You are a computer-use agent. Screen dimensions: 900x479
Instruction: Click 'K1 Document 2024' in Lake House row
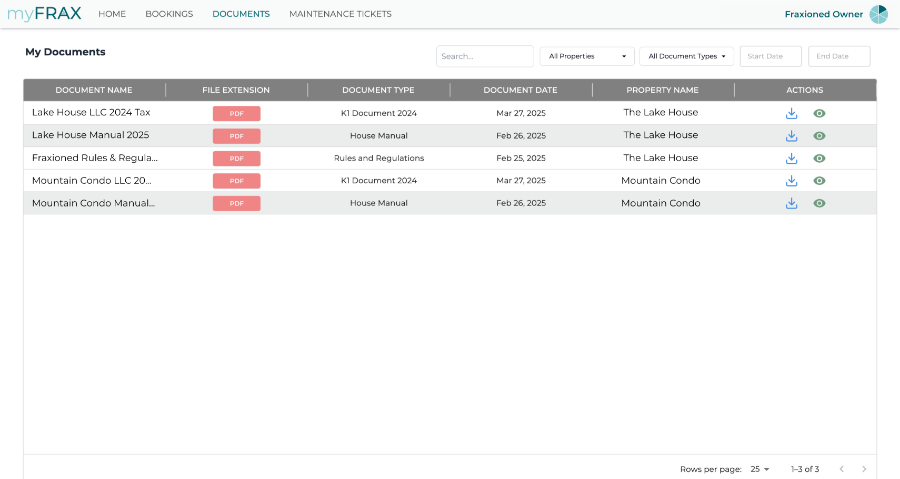click(x=379, y=113)
